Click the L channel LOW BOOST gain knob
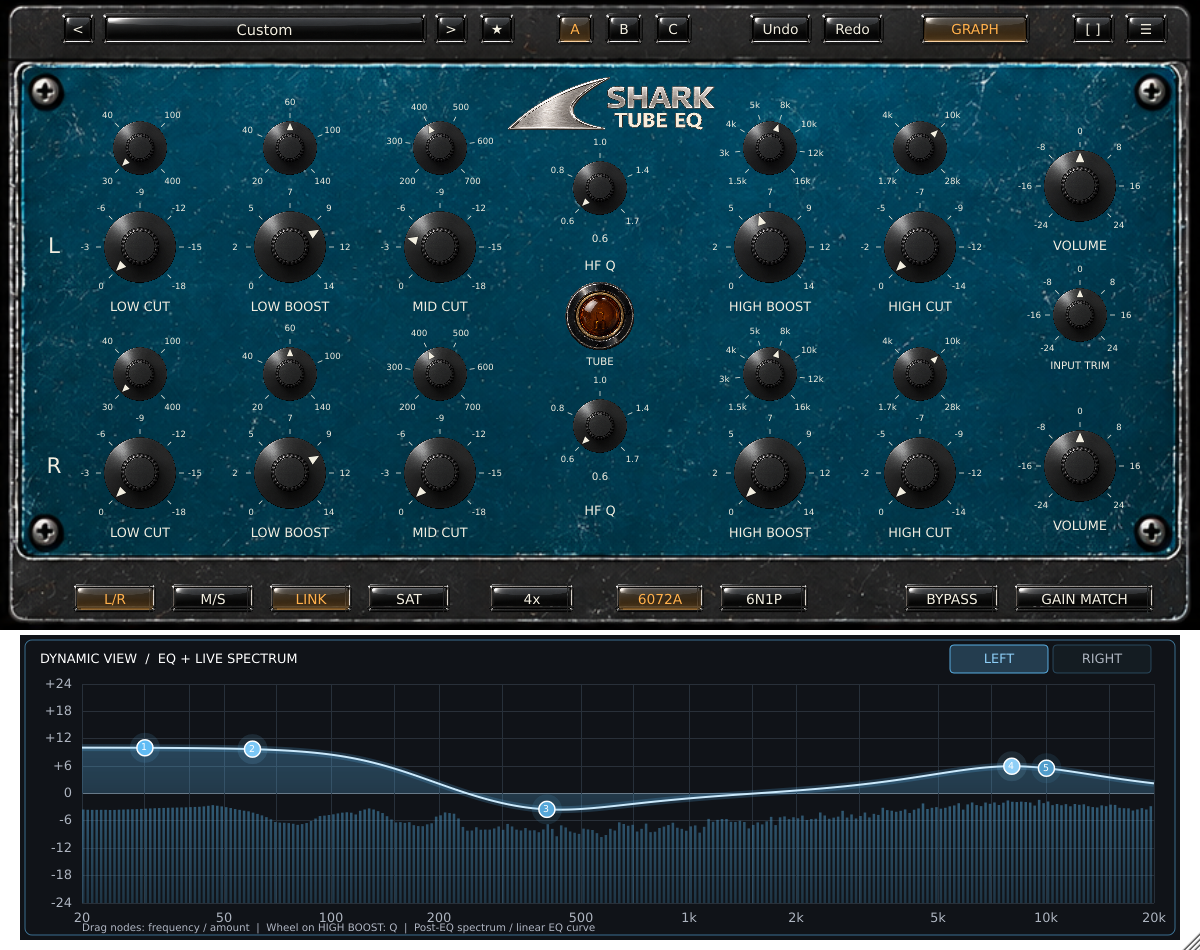 (290, 246)
